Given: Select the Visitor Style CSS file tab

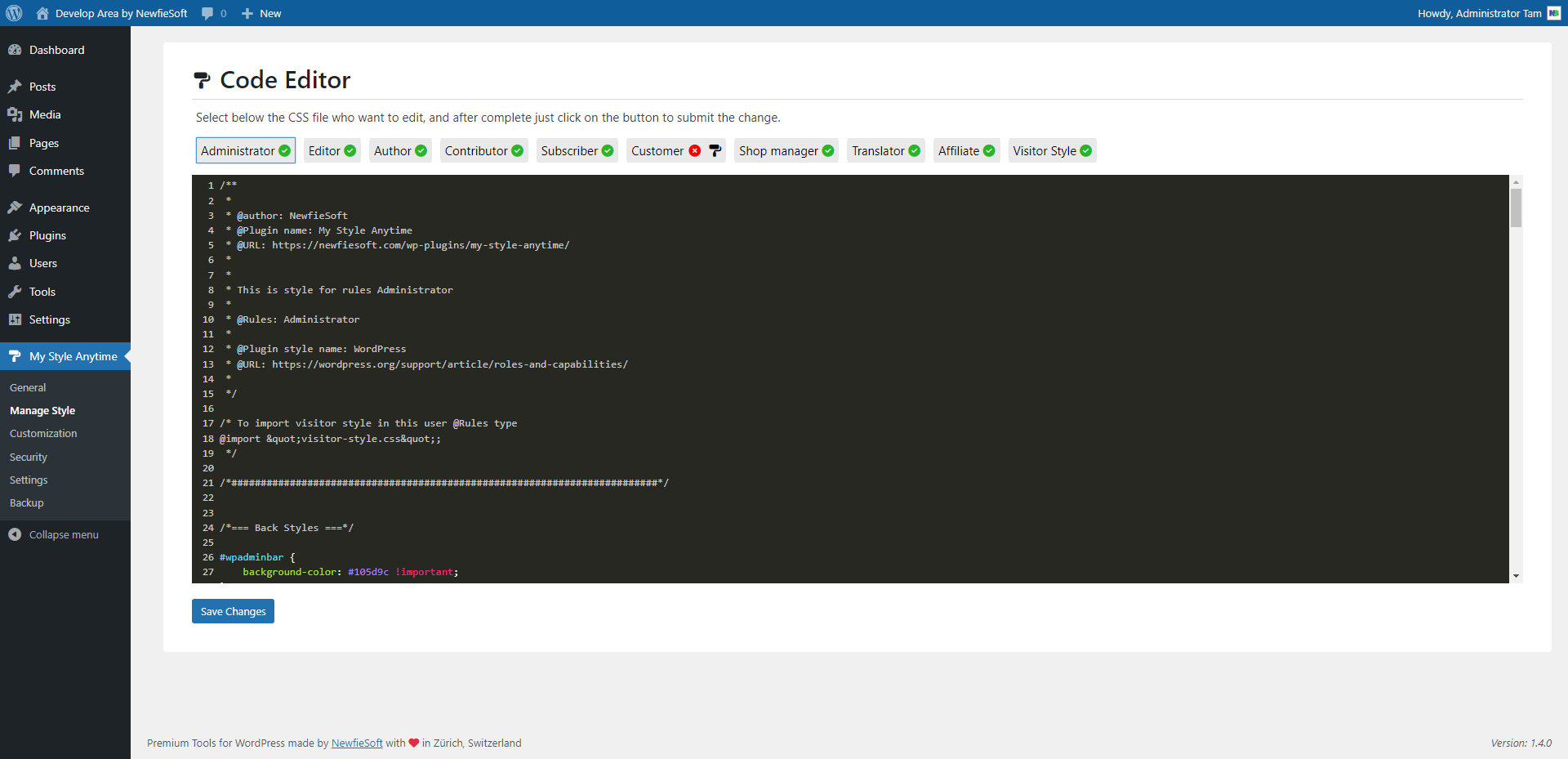Looking at the screenshot, I should click(1053, 150).
